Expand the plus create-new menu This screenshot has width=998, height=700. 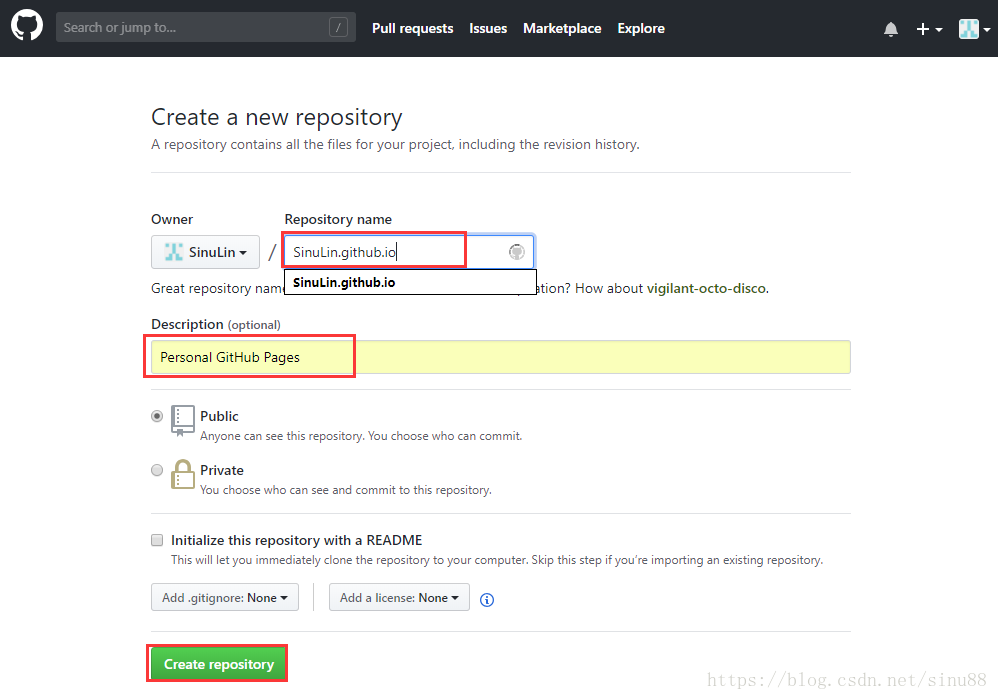pos(929,29)
